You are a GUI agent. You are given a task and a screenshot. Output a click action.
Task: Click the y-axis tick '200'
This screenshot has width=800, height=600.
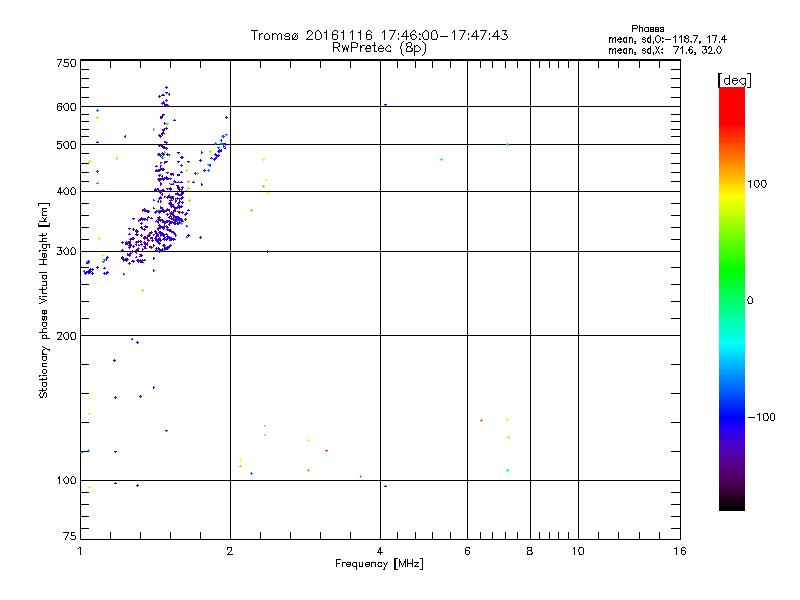[x=66, y=336]
